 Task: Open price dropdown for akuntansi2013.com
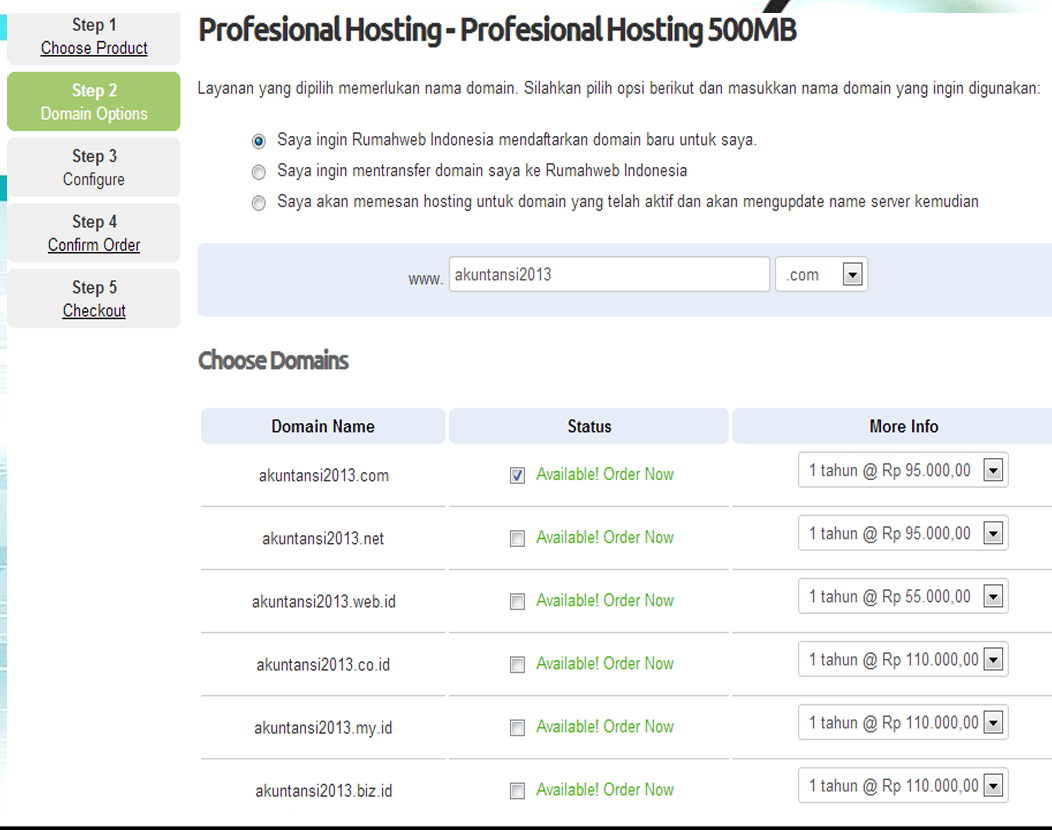coord(903,470)
